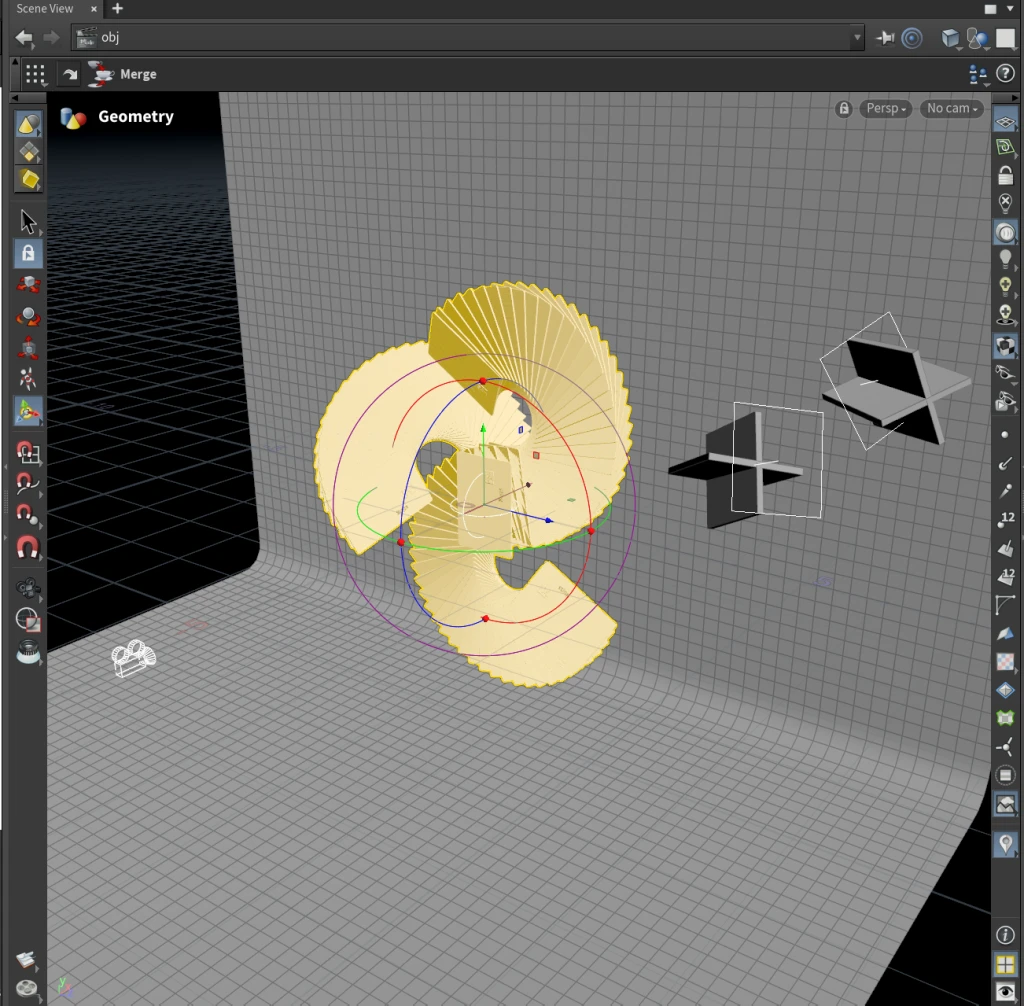
Task: Choose the Scale tool
Action: pos(28,348)
